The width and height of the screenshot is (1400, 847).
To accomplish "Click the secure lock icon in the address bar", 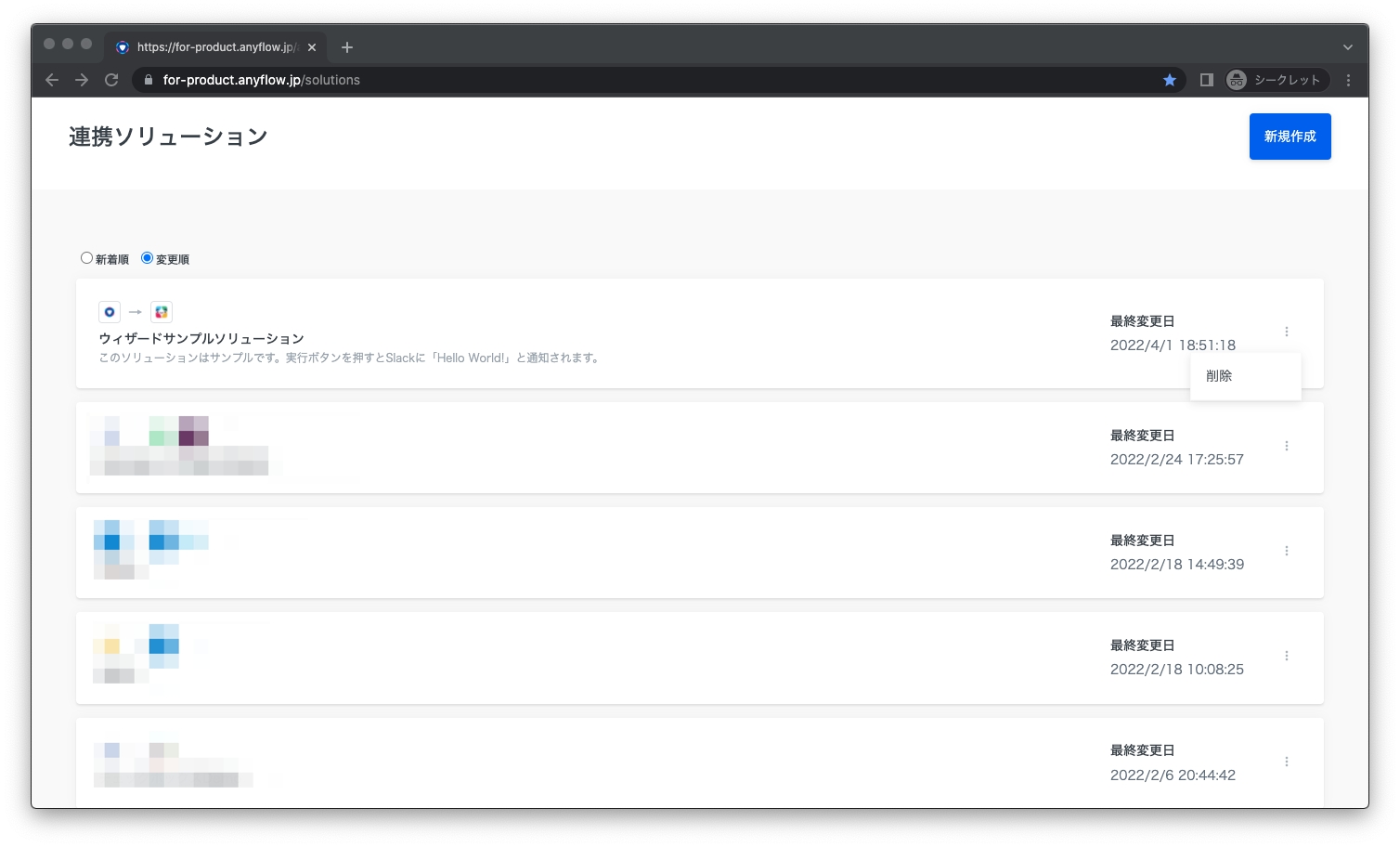I will pos(149,80).
